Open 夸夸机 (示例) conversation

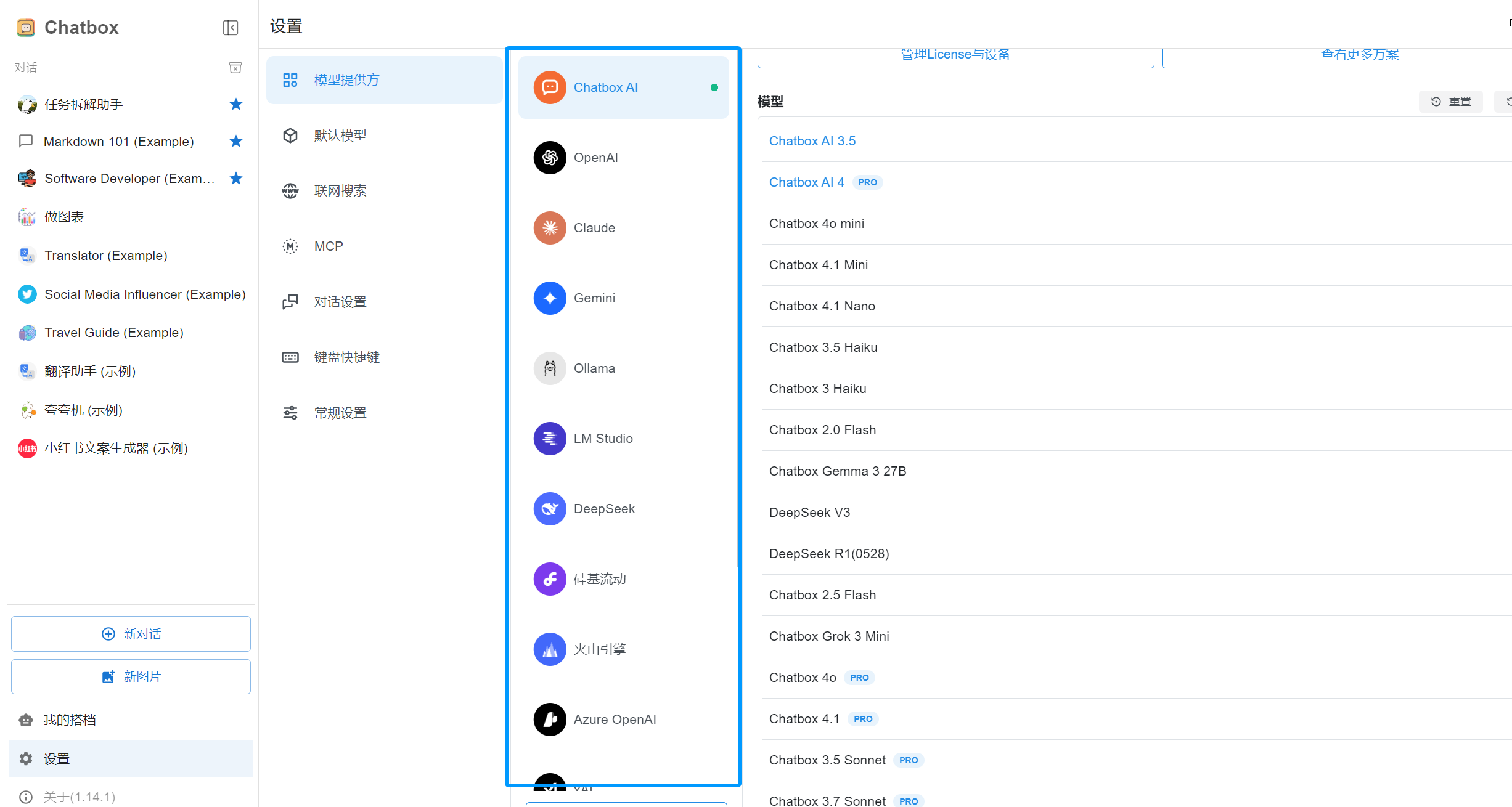click(131, 410)
